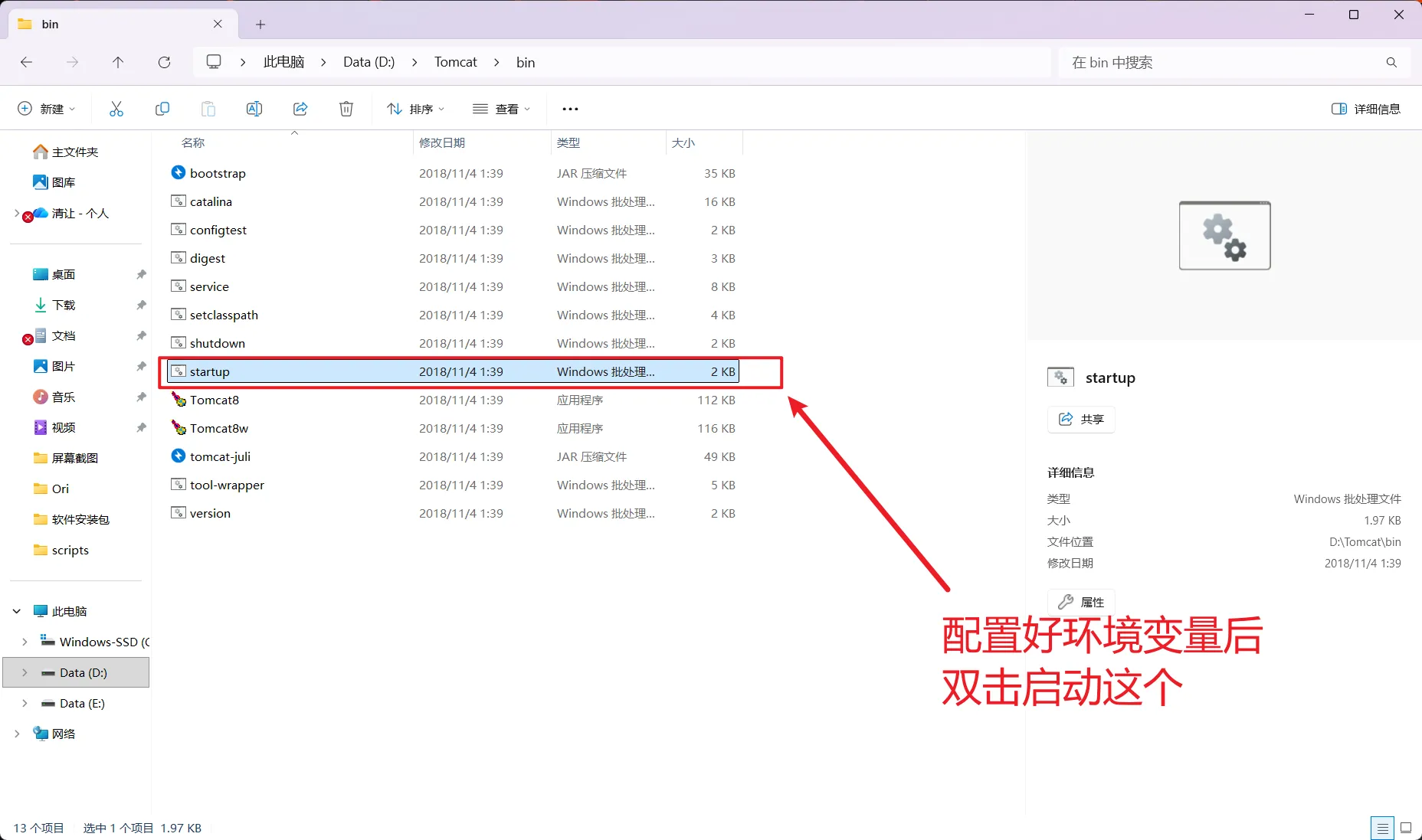This screenshot has height=840, width=1422.
Task: Click 此电脑 in the address breadcrumb
Action: tap(284, 62)
